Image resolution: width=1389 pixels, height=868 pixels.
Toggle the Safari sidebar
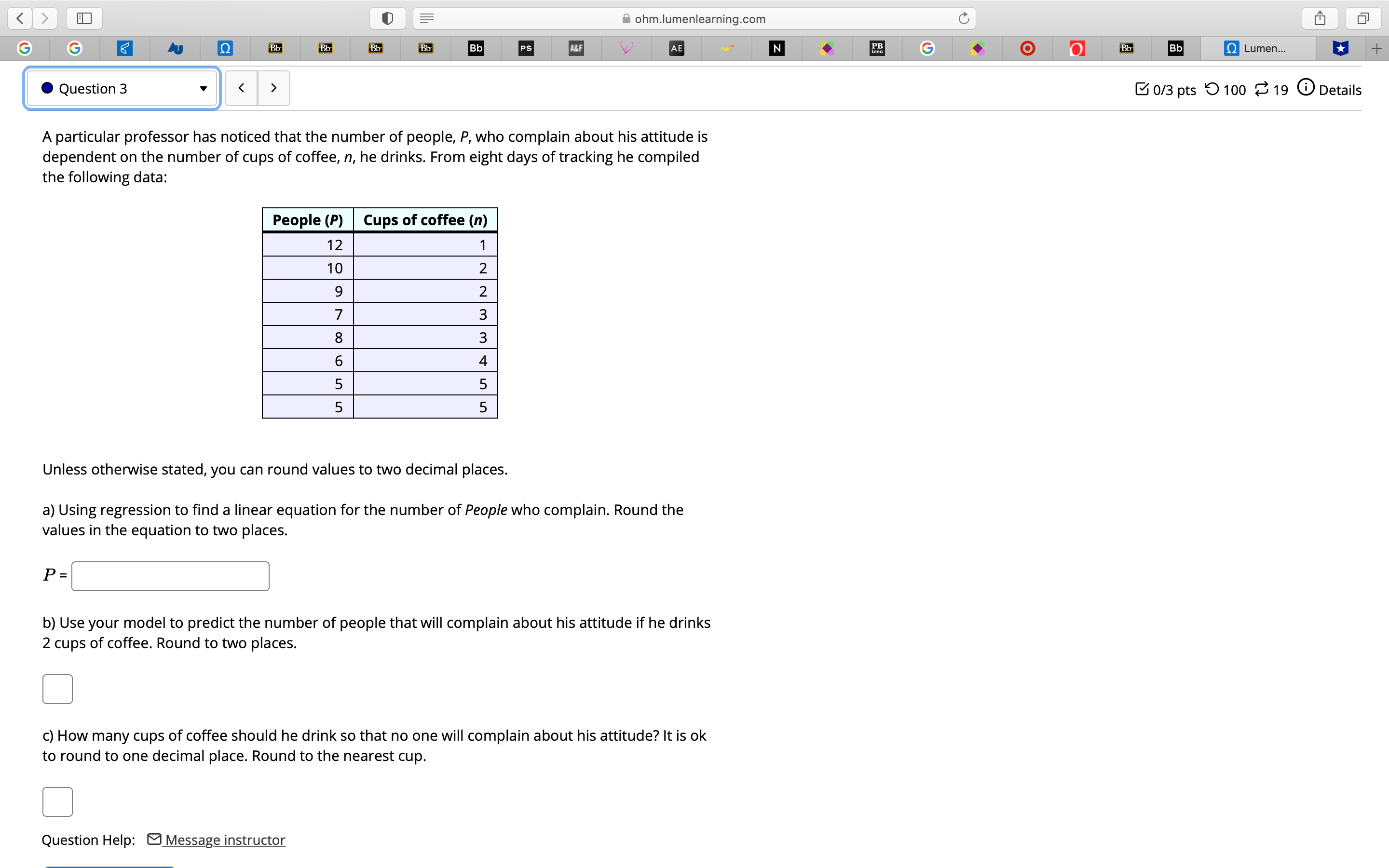(83, 18)
